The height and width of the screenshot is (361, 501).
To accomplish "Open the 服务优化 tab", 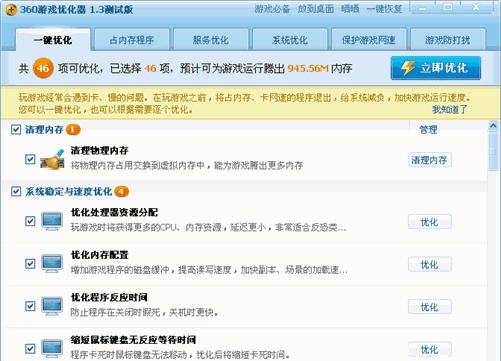I will [x=211, y=40].
